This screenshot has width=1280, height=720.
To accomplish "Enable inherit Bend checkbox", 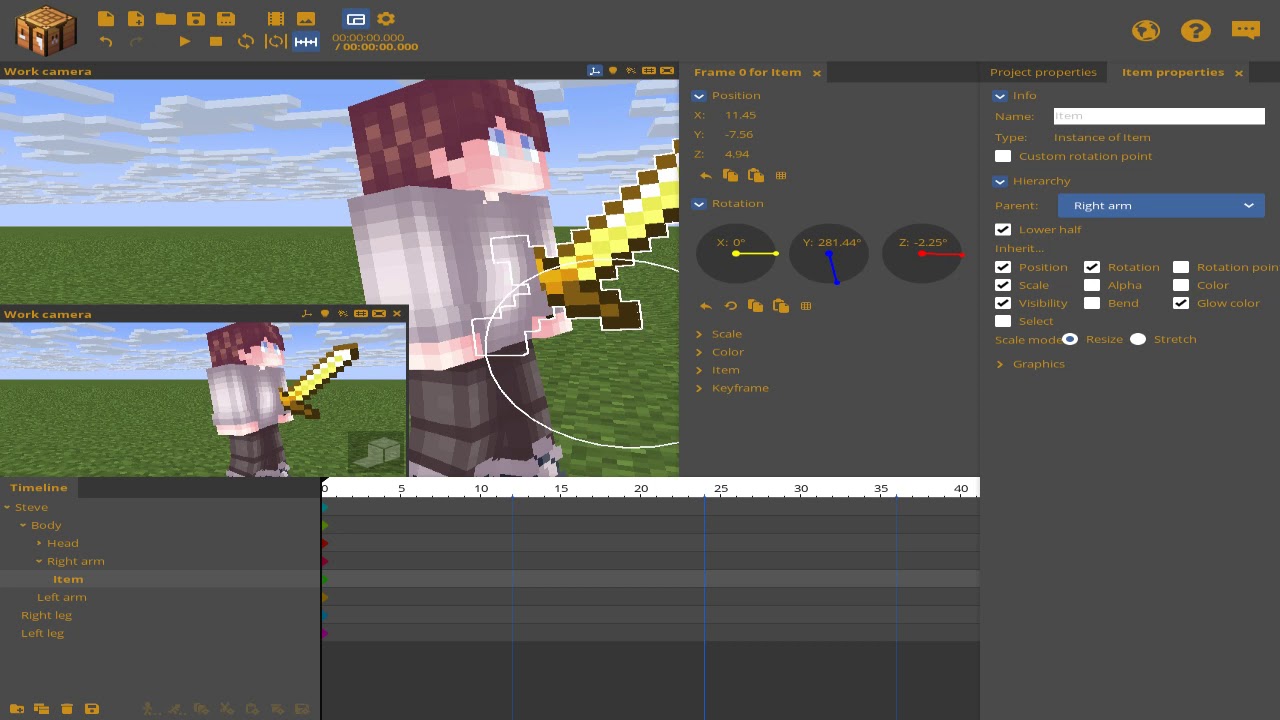I will pos(1092,303).
